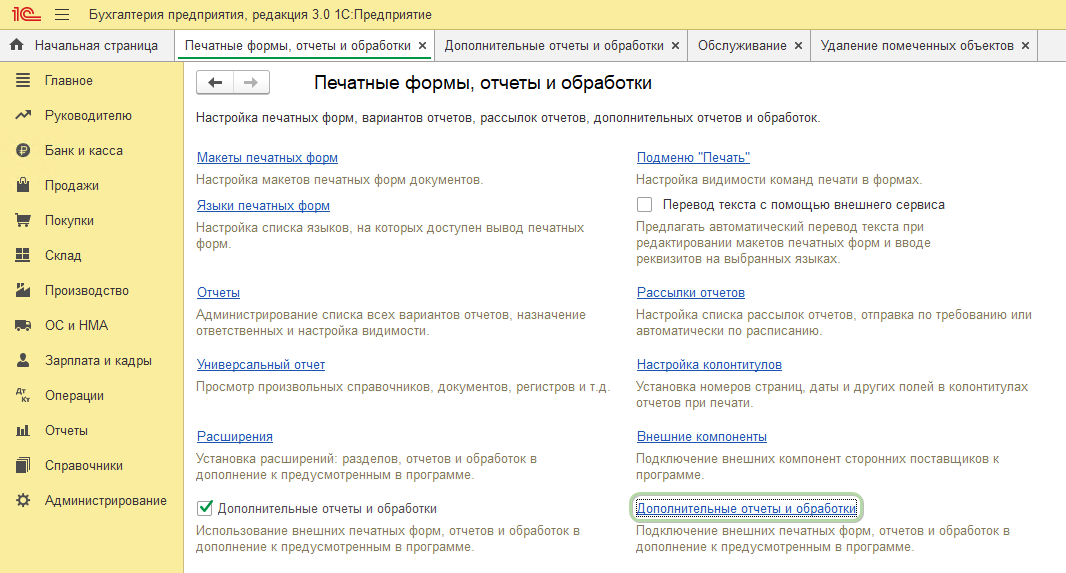Go back with the left arrow button
The height and width of the screenshot is (573, 1066).
pyautogui.click(x=215, y=82)
